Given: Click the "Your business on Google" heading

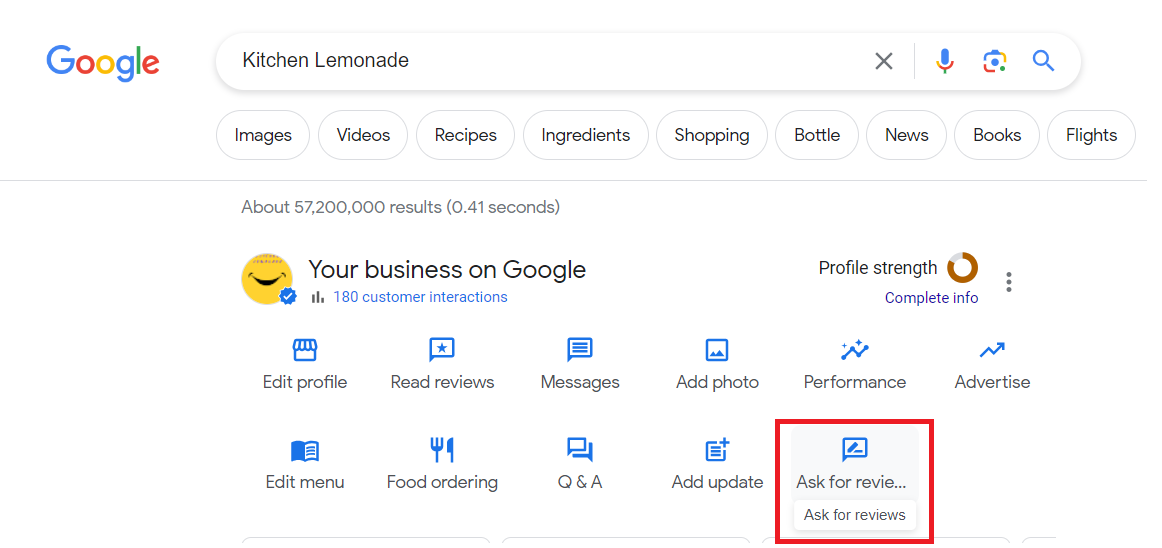Looking at the screenshot, I should [x=447, y=269].
